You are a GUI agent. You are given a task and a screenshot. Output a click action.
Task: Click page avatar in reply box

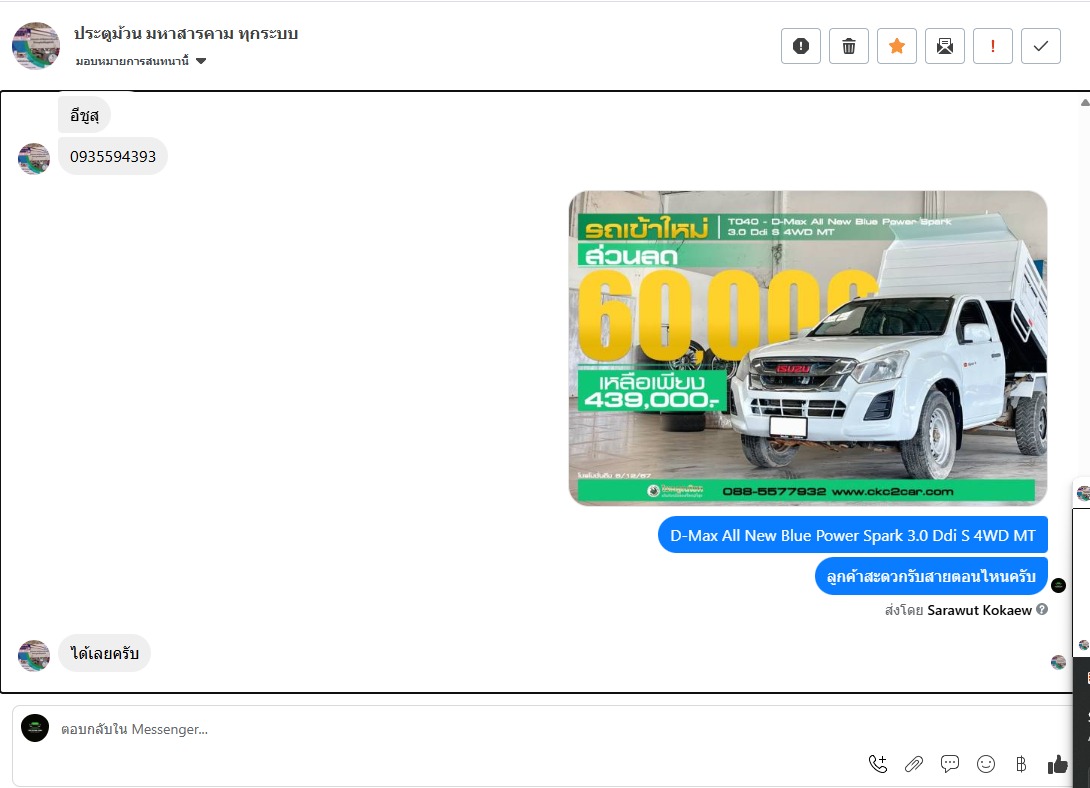35,728
